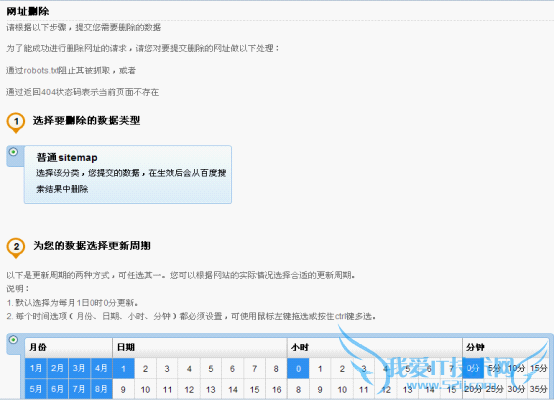Screen dimensions: 554x400
Task: Select 5月 in the 月份 column
Action: click(36, 389)
